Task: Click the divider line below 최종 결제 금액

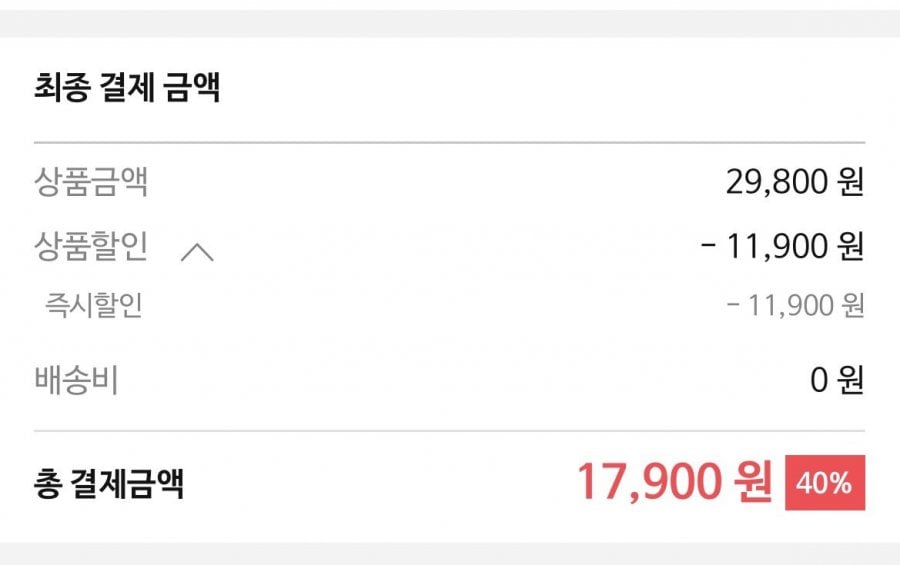Action: pos(450,143)
